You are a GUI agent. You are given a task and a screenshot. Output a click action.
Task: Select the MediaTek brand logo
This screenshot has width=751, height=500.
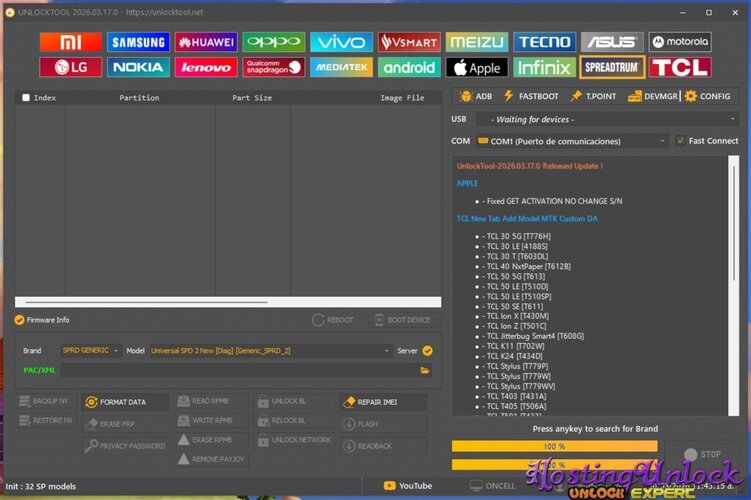click(341, 68)
